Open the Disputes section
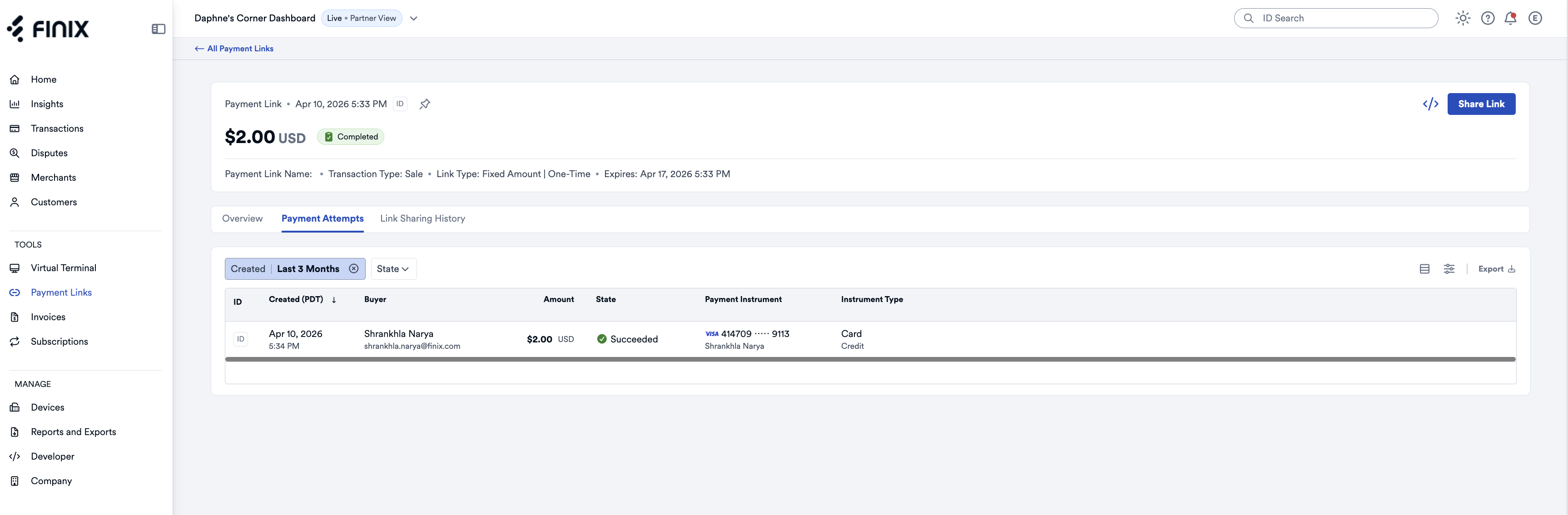The height and width of the screenshot is (515, 1568). point(50,153)
